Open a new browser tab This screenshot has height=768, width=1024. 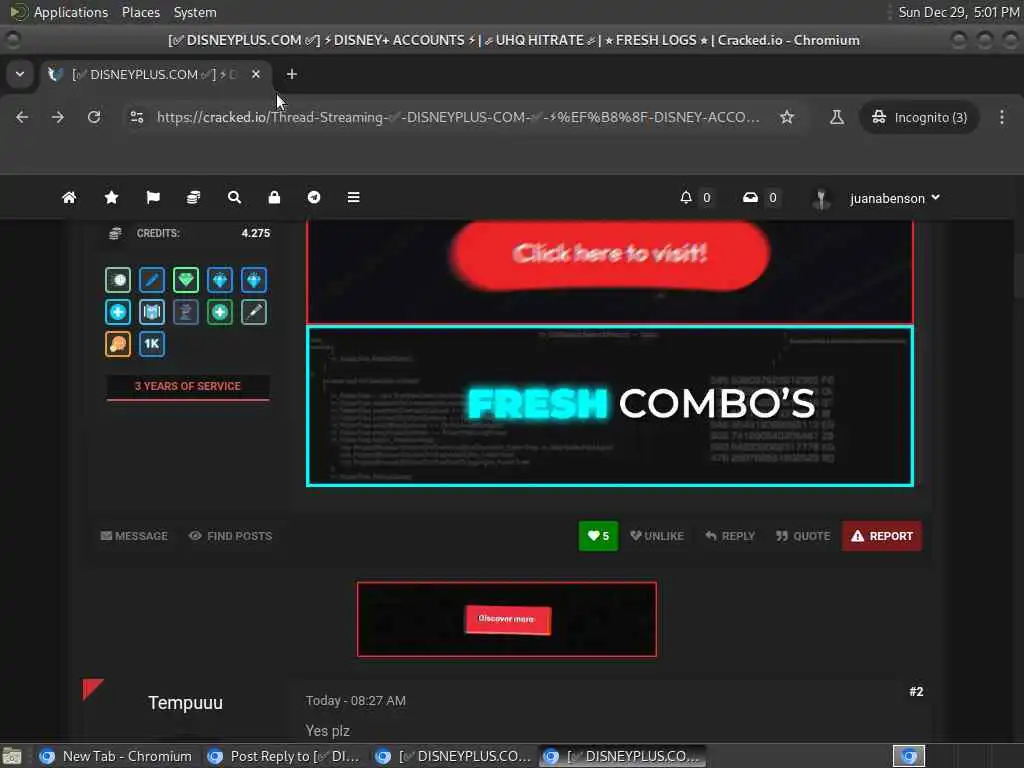292,74
